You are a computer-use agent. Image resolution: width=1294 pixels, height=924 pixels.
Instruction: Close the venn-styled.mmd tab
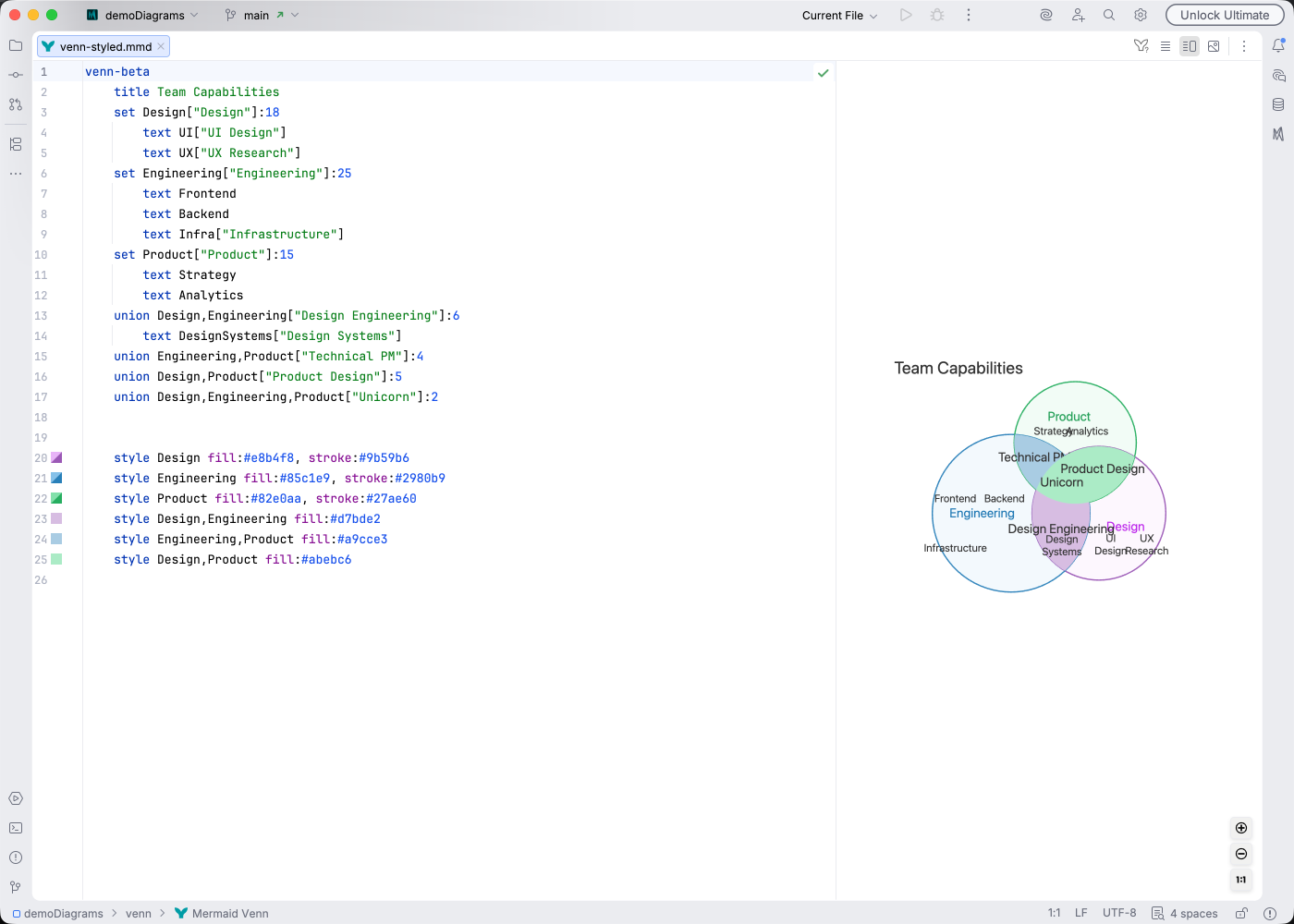[x=161, y=45]
